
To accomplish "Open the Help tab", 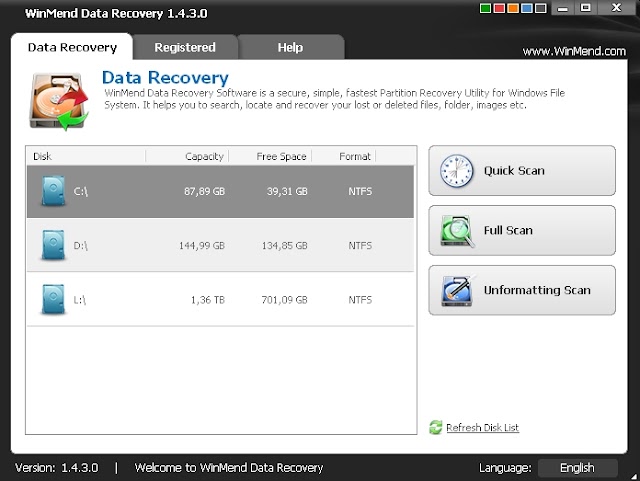I will (290, 47).
